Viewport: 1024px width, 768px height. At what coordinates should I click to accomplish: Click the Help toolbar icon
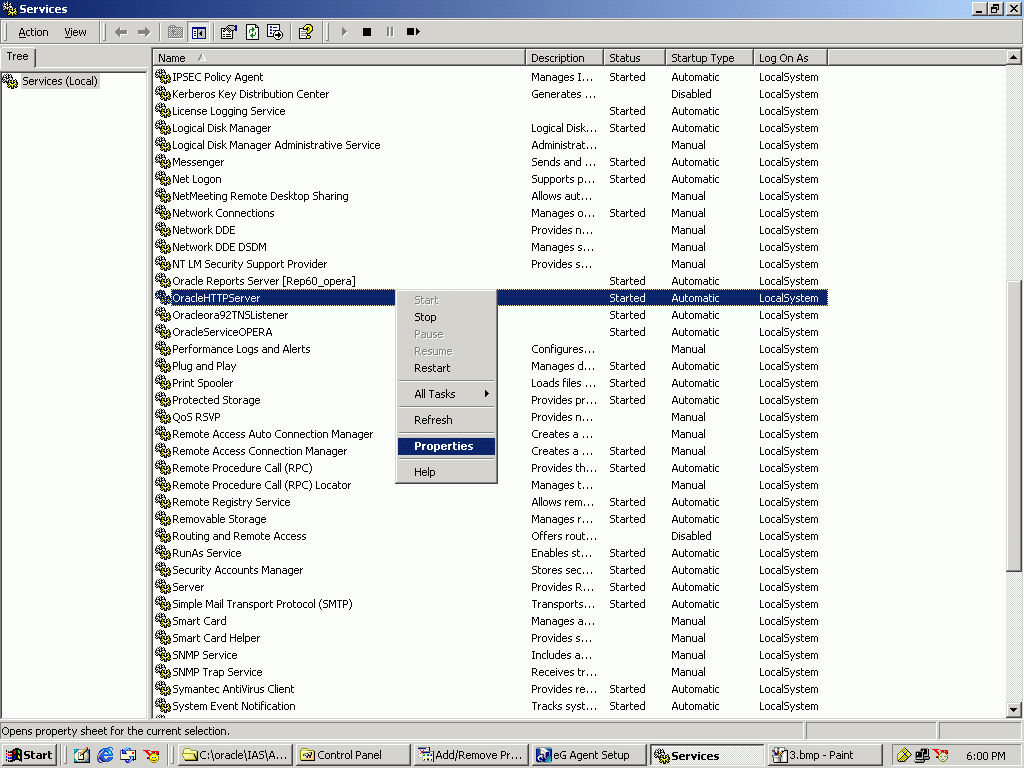[306, 31]
